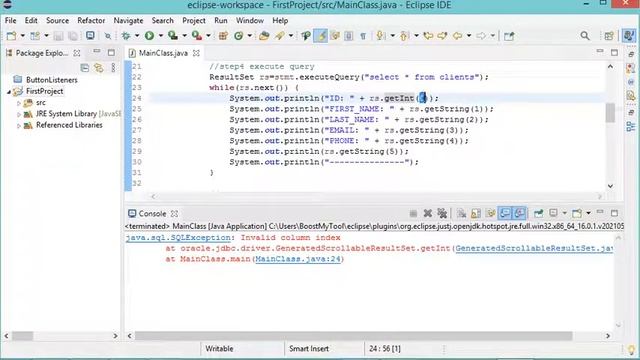The height and width of the screenshot is (360, 640).
Task: Click the Smart Insert status entry
Action: coord(309,349)
